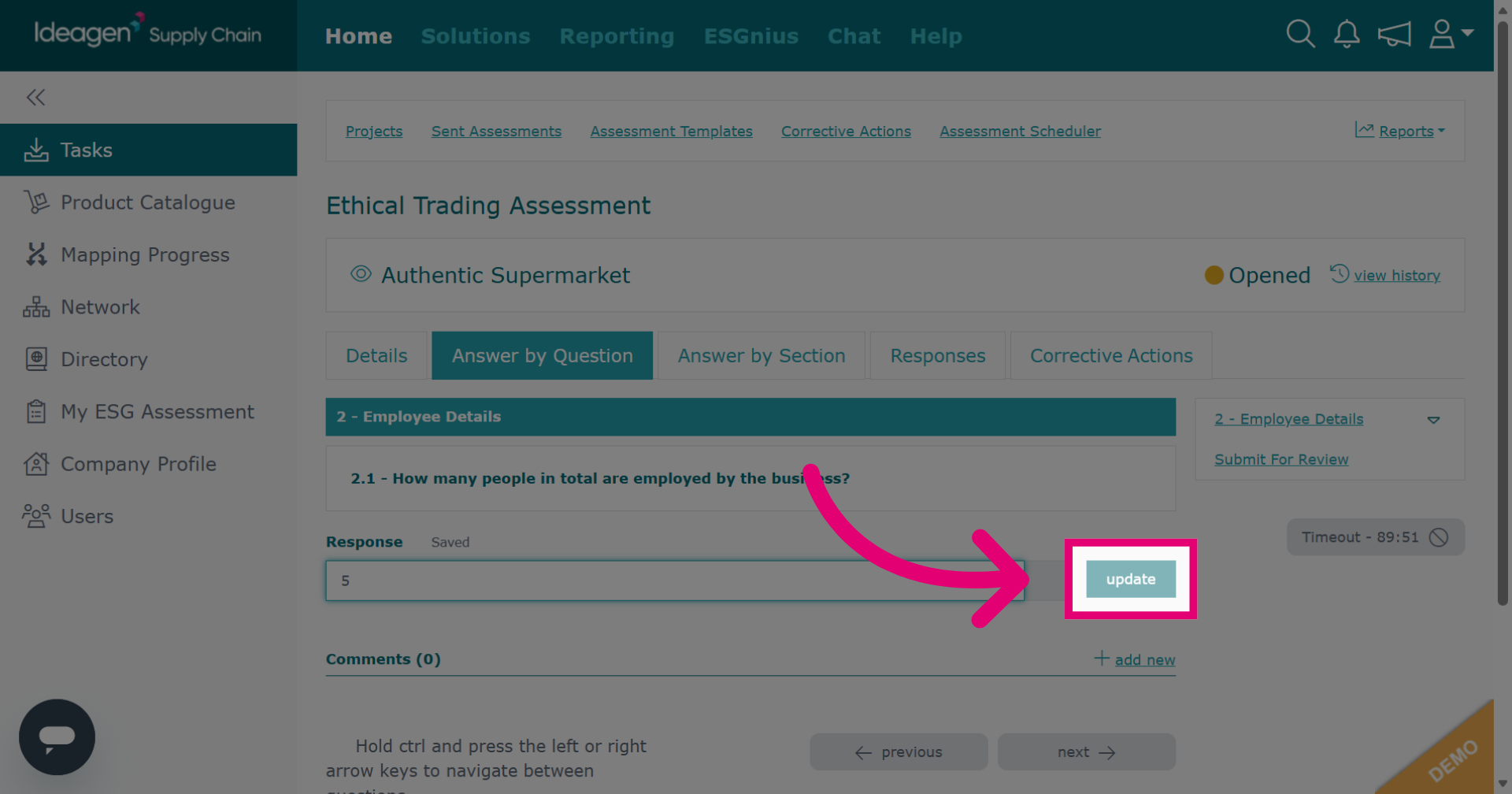The width and height of the screenshot is (1512, 794).
Task: Switch to Details tab
Action: click(x=376, y=356)
